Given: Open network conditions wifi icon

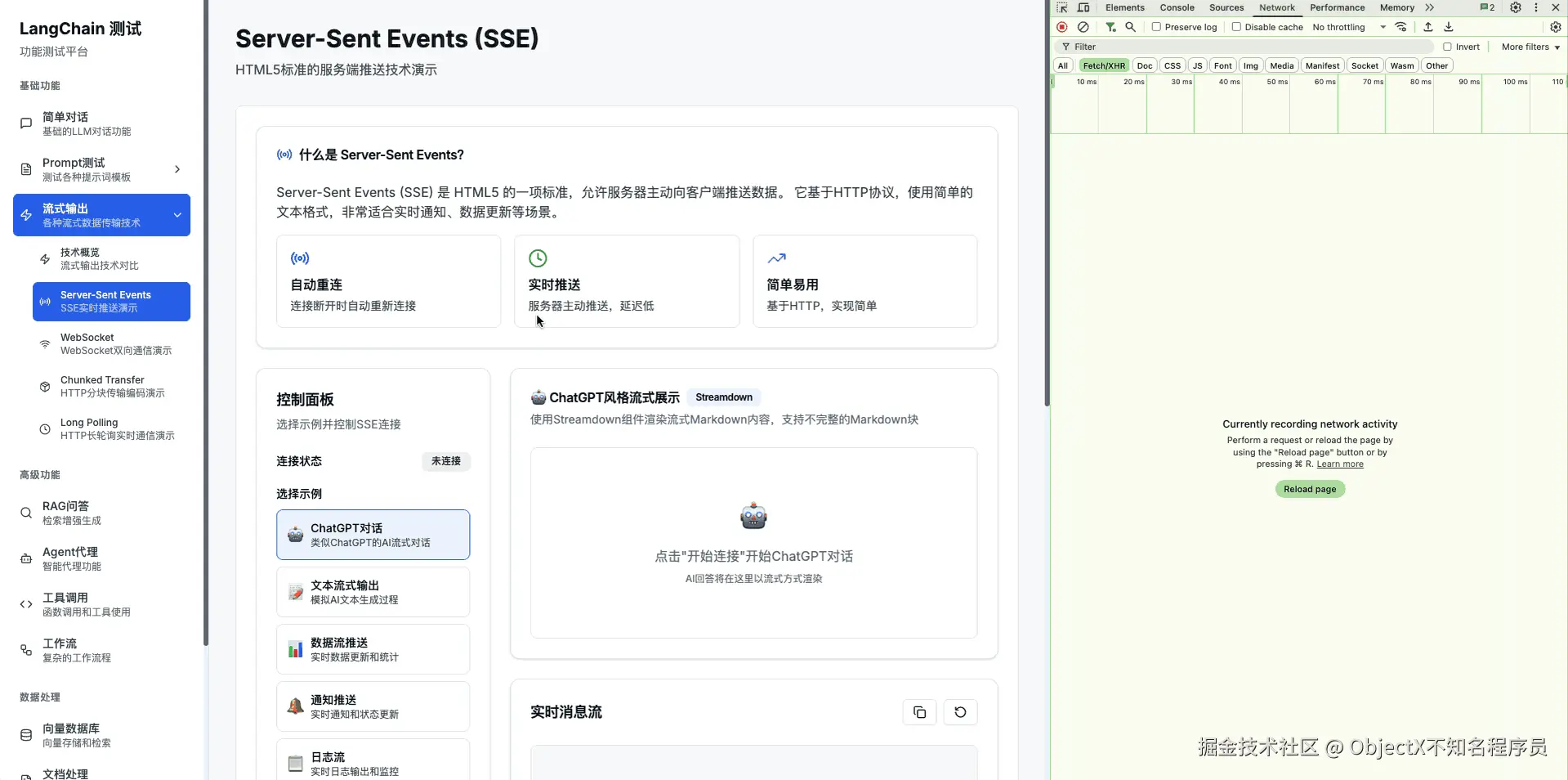Looking at the screenshot, I should pos(1401,27).
